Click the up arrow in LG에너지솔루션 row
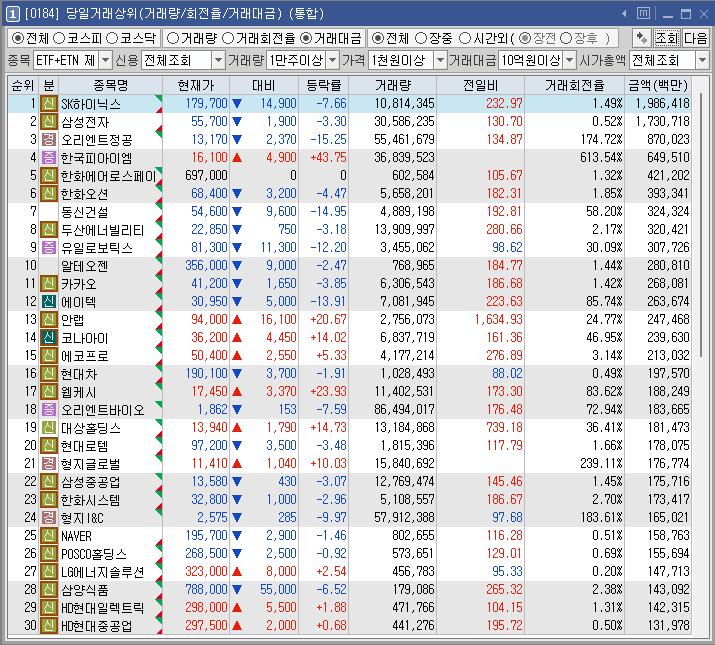 pos(237,572)
